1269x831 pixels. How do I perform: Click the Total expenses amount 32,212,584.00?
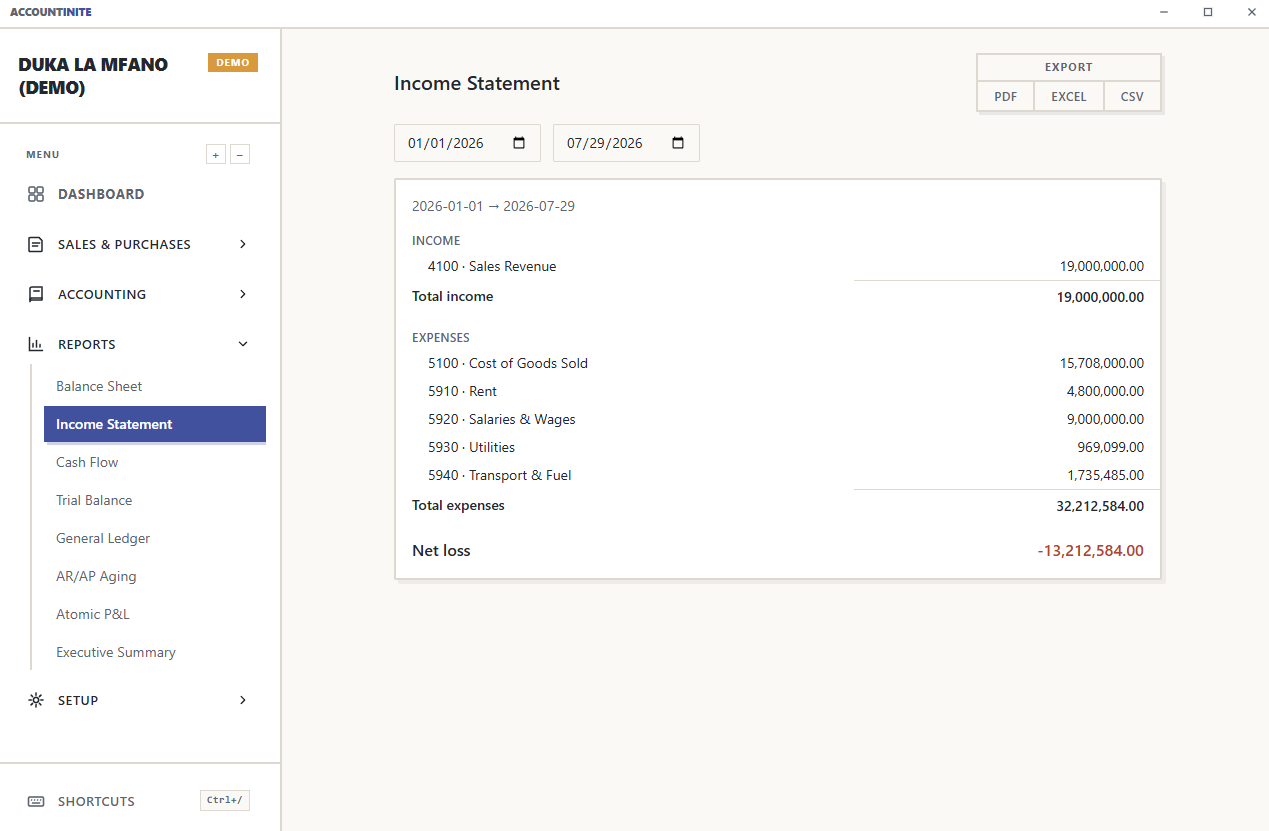click(x=1100, y=506)
